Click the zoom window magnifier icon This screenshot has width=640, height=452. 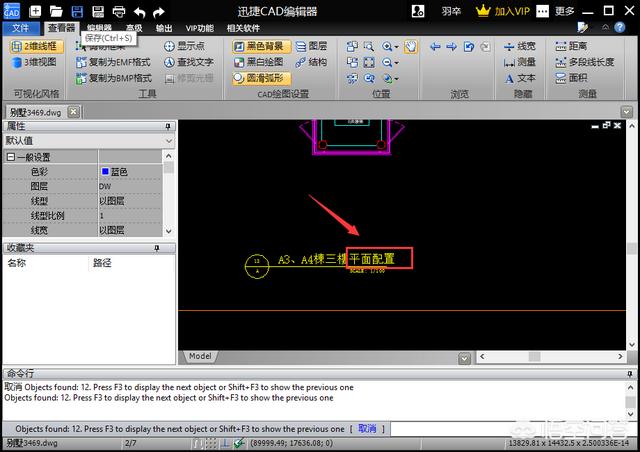(369, 46)
